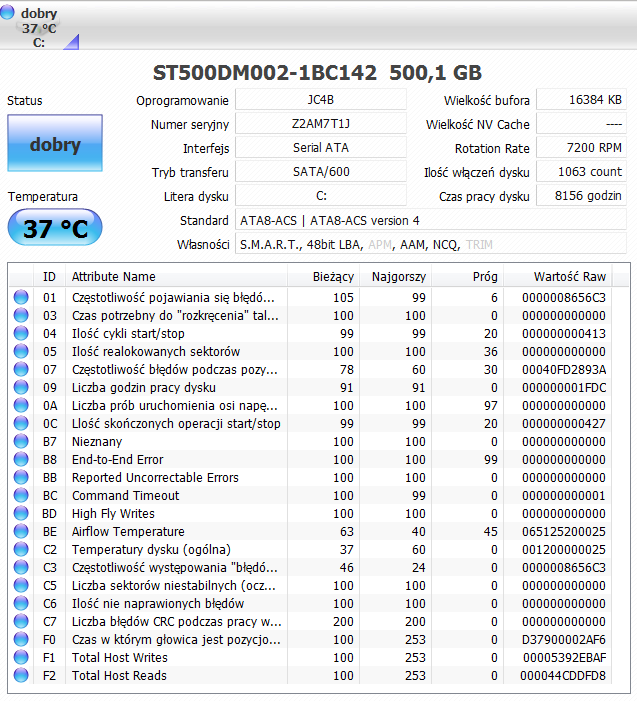This screenshot has height=701, width=637.
Task: Click the blue dobry health status button
Action: (x=55, y=143)
